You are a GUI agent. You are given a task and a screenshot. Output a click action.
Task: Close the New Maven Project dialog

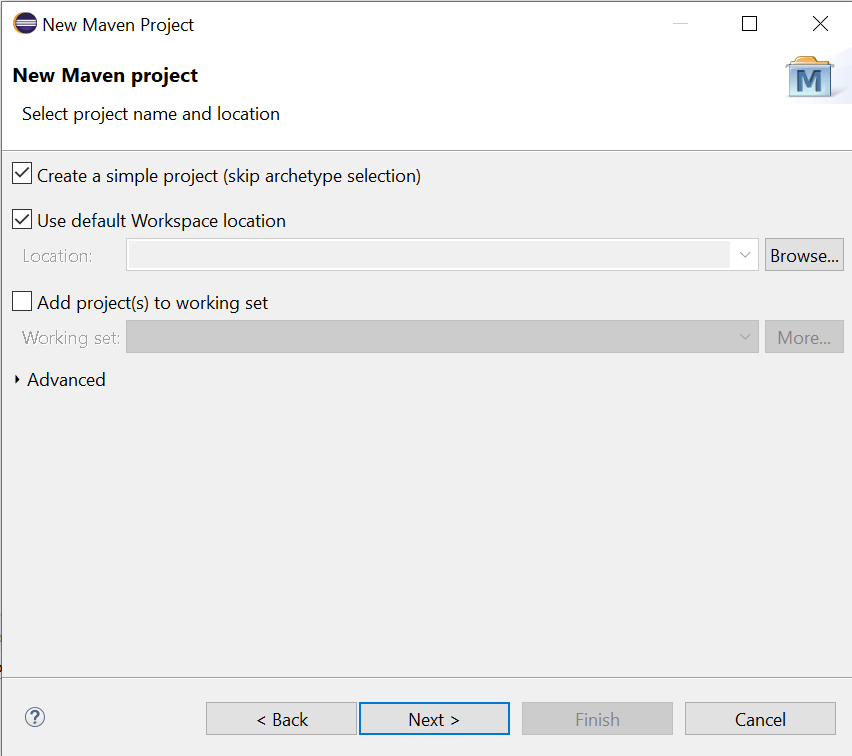[x=820, y=23]
